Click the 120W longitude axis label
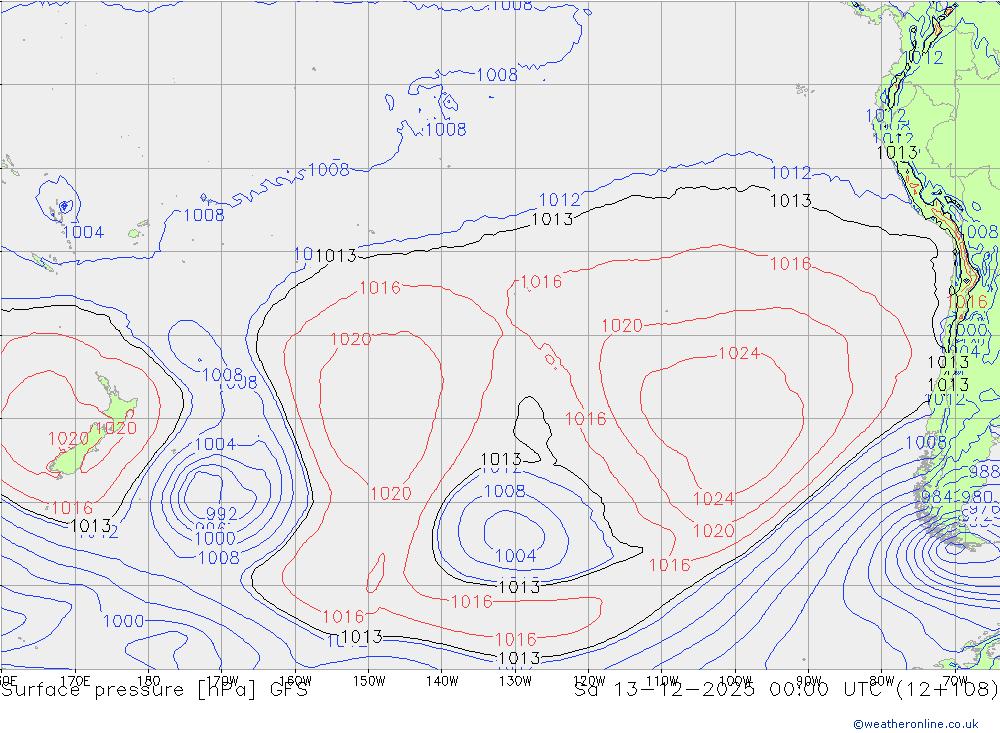Viewport: 1000px width, 733px height. coord(589,681)
